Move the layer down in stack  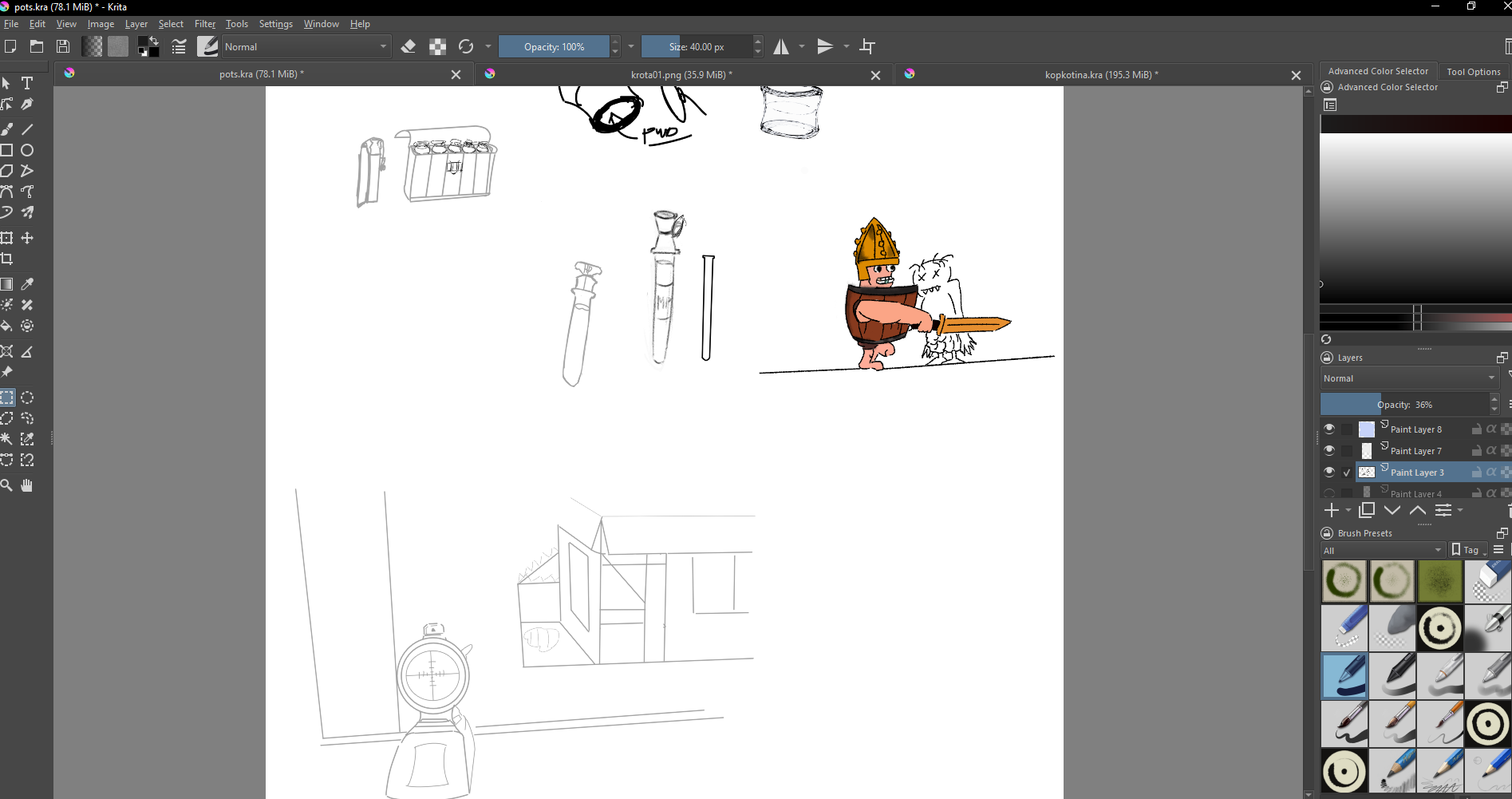[1392, 510]
